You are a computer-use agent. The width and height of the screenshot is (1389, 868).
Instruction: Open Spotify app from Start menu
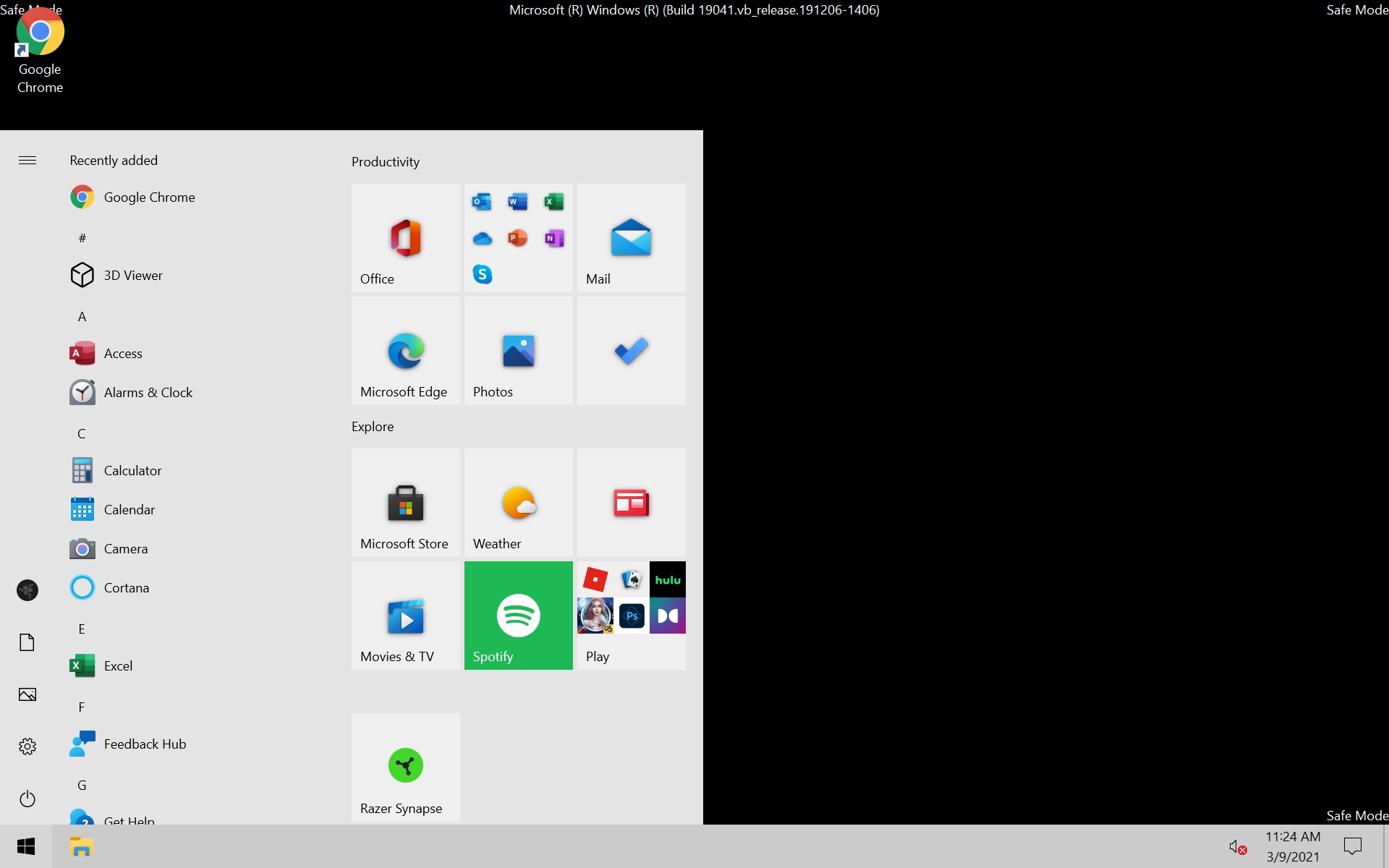(x=518, y=613)
